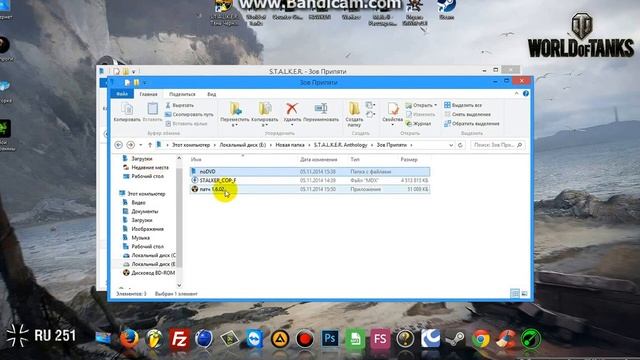The height and width of the screenshot is (360, 640).
Task: Switch to the Вид tab
Action: pos(211,94)
